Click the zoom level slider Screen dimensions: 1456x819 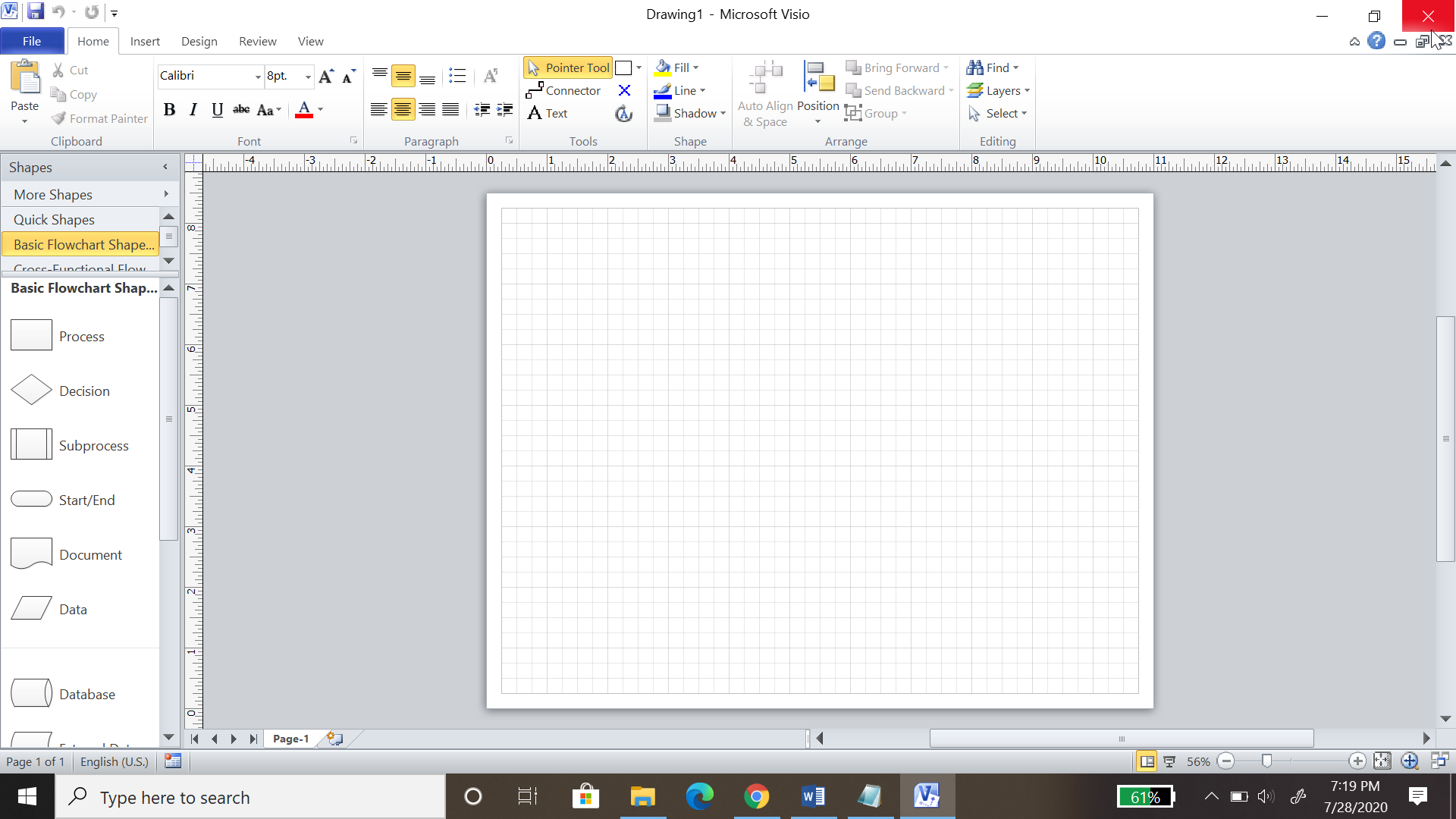[x=1266, y=761]
